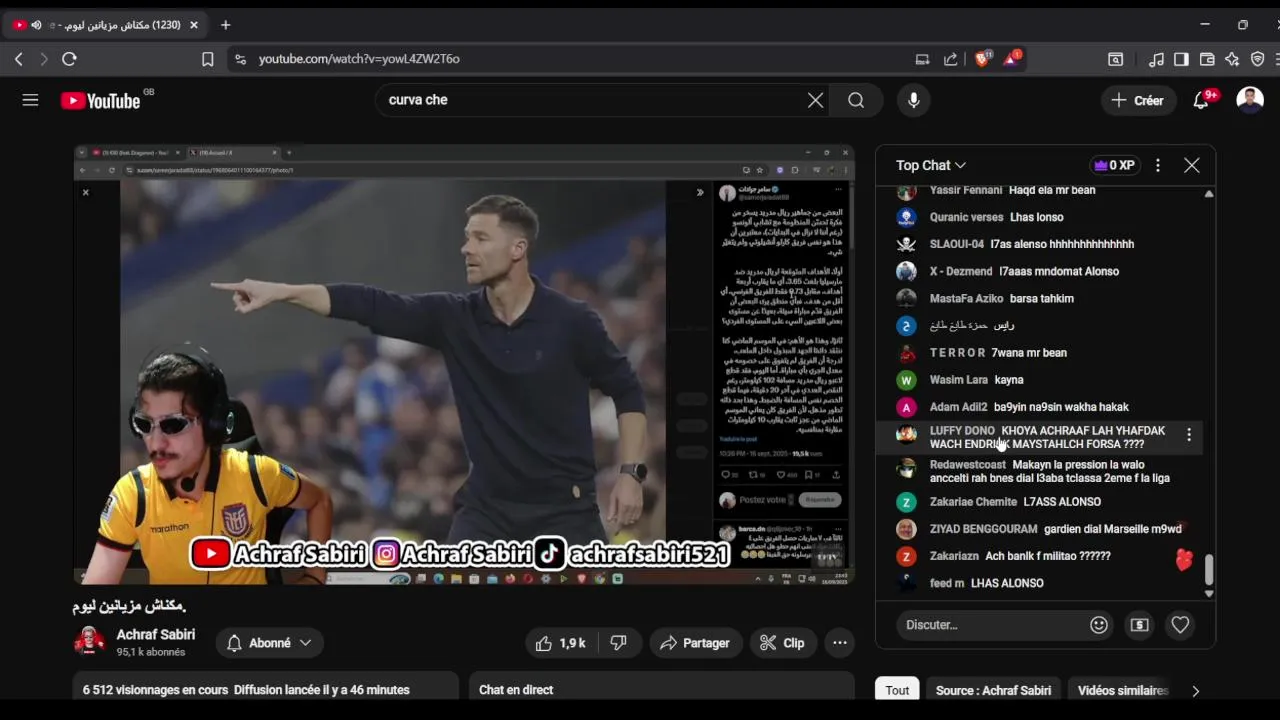Select the Vidéos similaires chip
Screen dimensions: 1280x720
[1123, 690]
